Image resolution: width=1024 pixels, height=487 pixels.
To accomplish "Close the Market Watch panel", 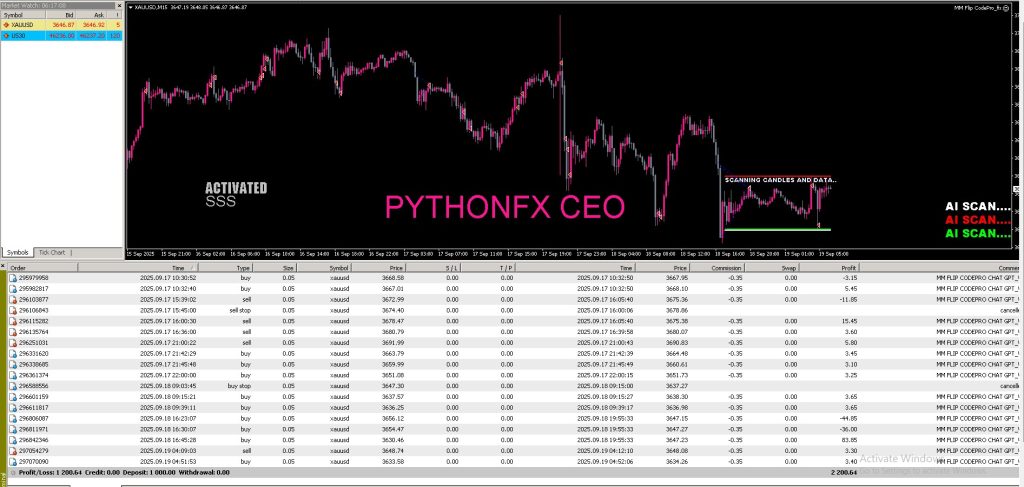I will click(x=118, y=5).
